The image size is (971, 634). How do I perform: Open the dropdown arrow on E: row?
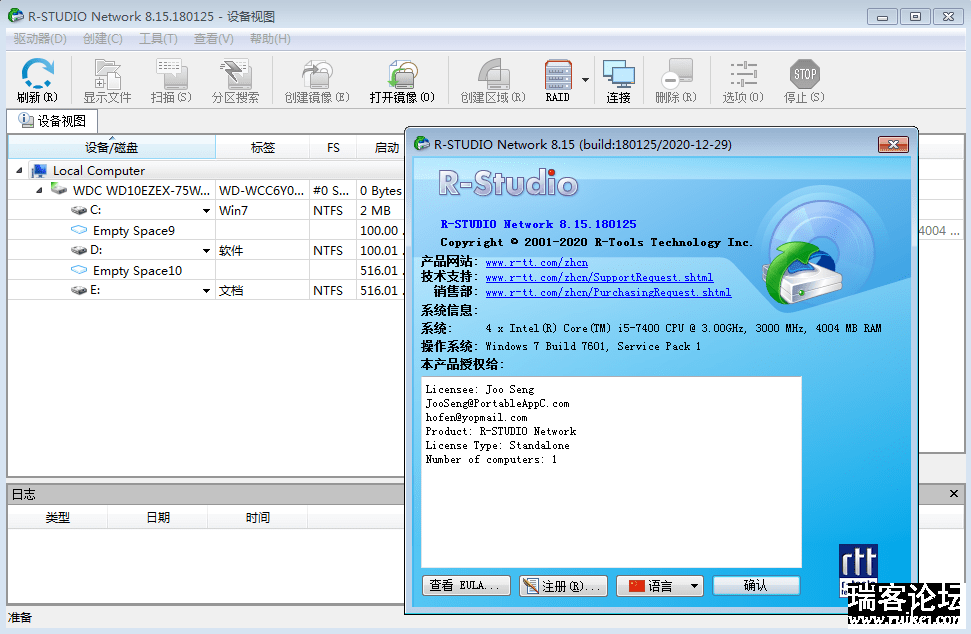(x=206, y=290)
